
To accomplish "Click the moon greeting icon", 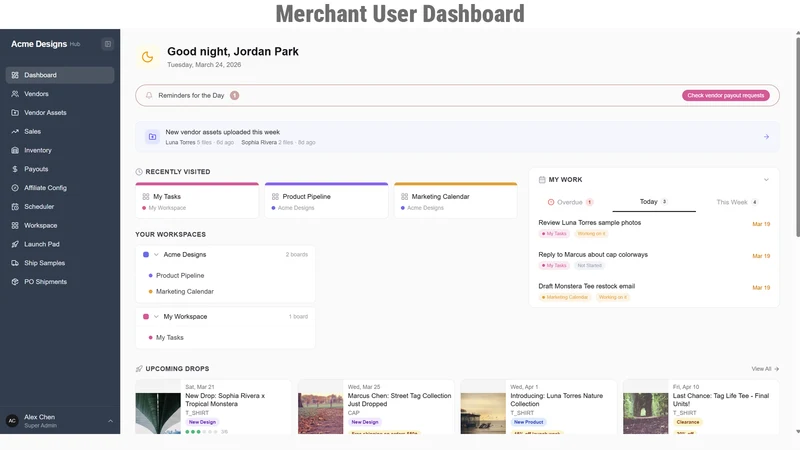I will [x=147, y=57].
